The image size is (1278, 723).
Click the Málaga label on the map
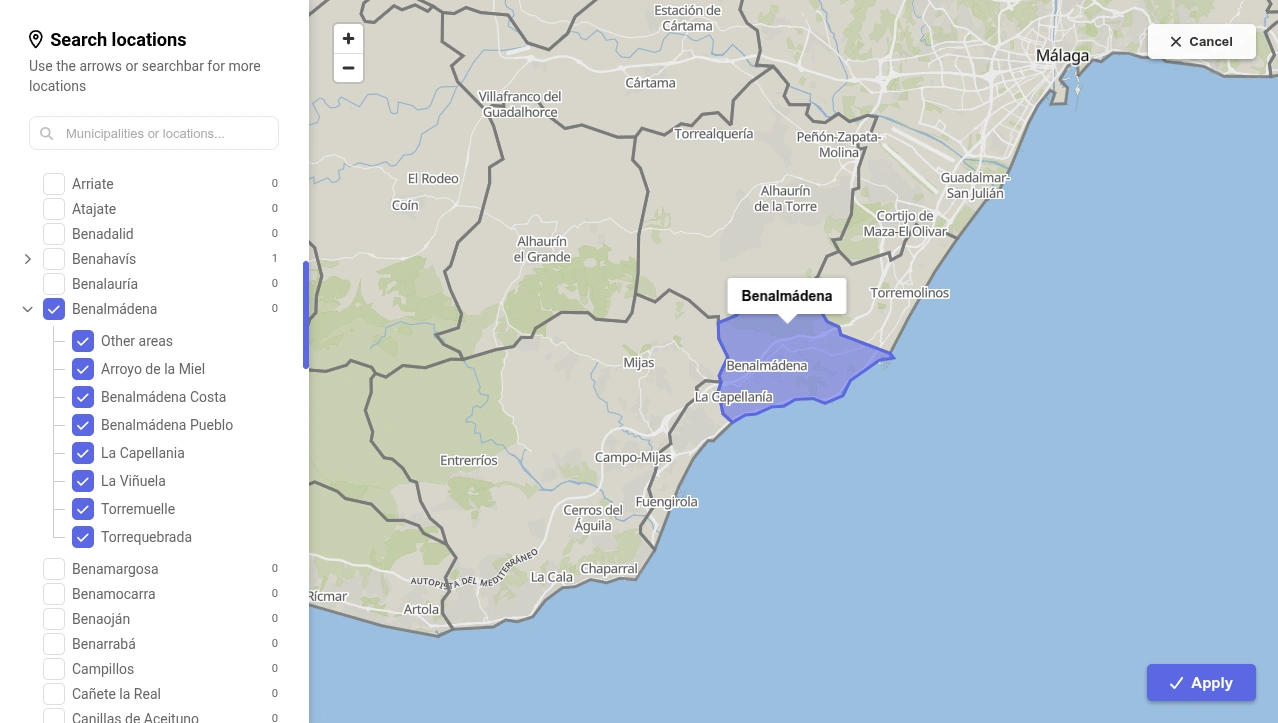[x=1062, y=56]
